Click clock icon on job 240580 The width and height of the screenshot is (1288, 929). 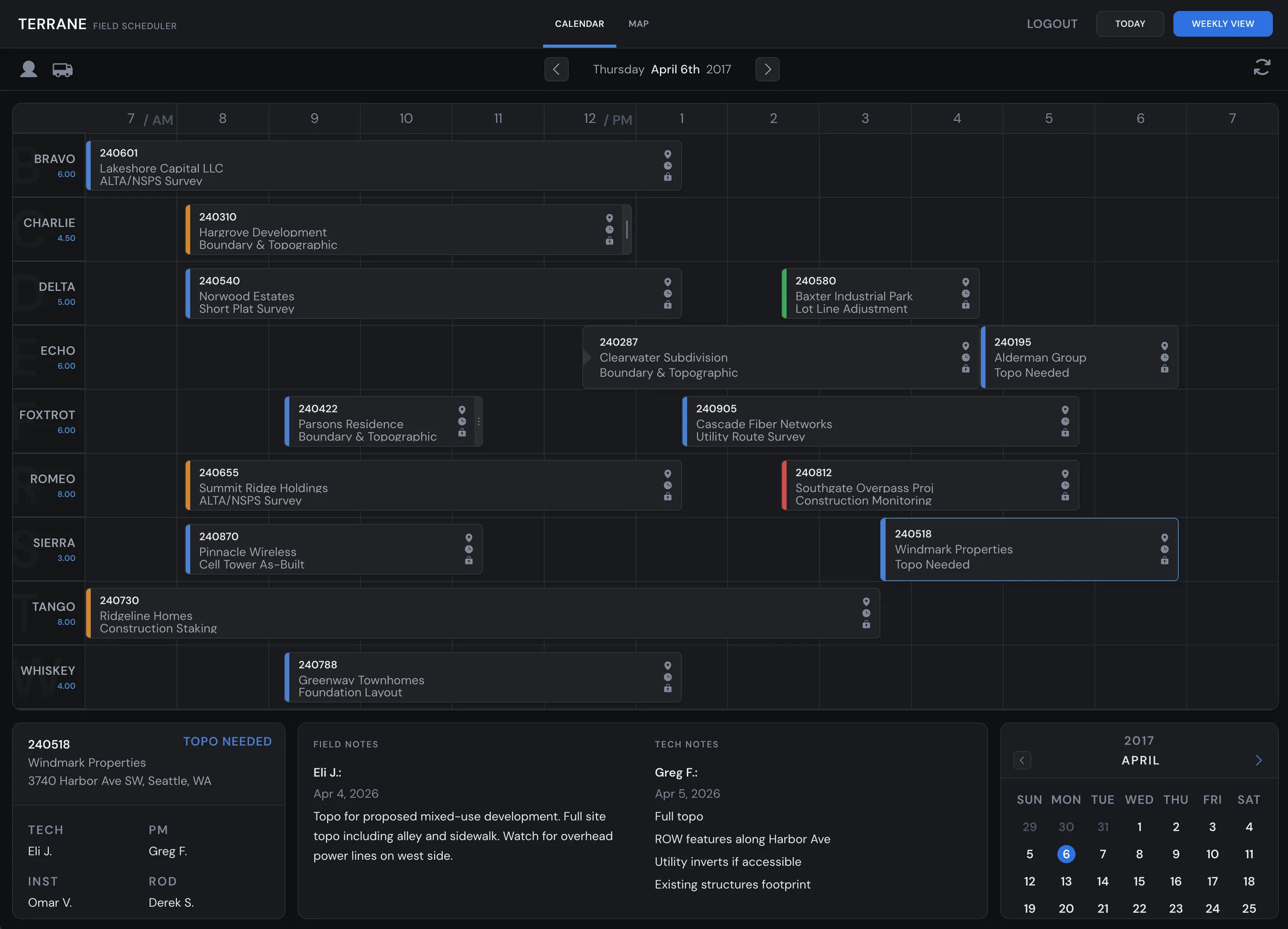point(965,294)
